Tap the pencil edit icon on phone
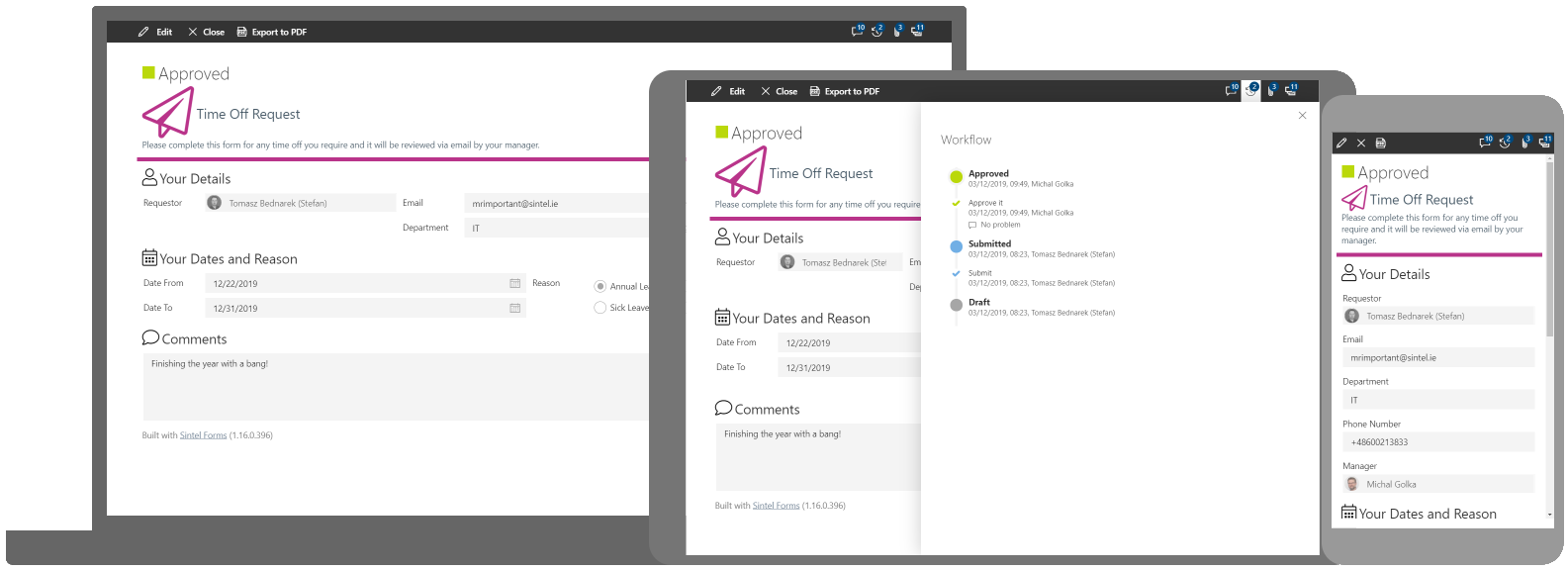The width and height of the screenshot is (1568, 571). (x=1342, y=143)
